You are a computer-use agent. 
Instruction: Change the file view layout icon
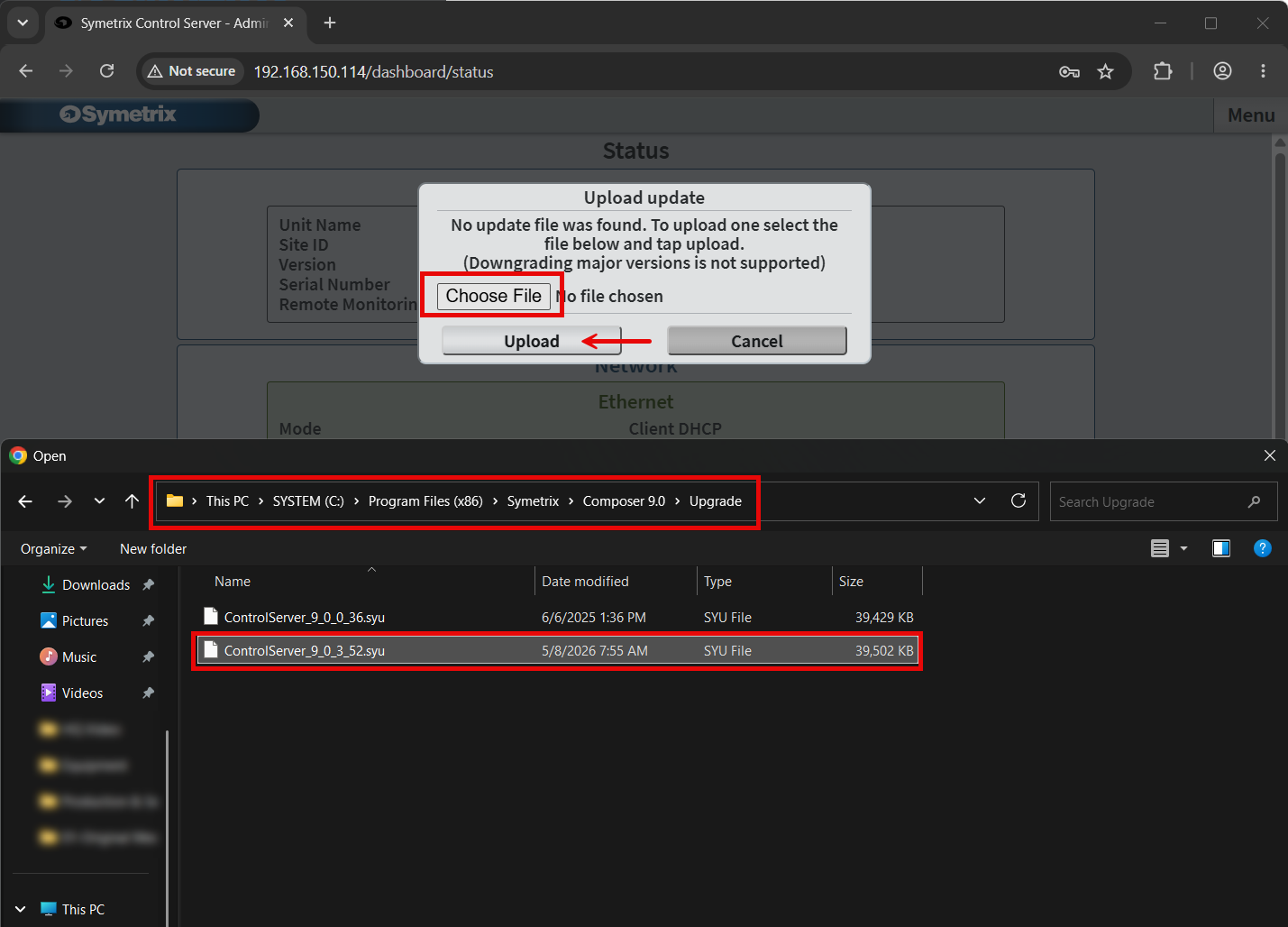(1160, 548)
